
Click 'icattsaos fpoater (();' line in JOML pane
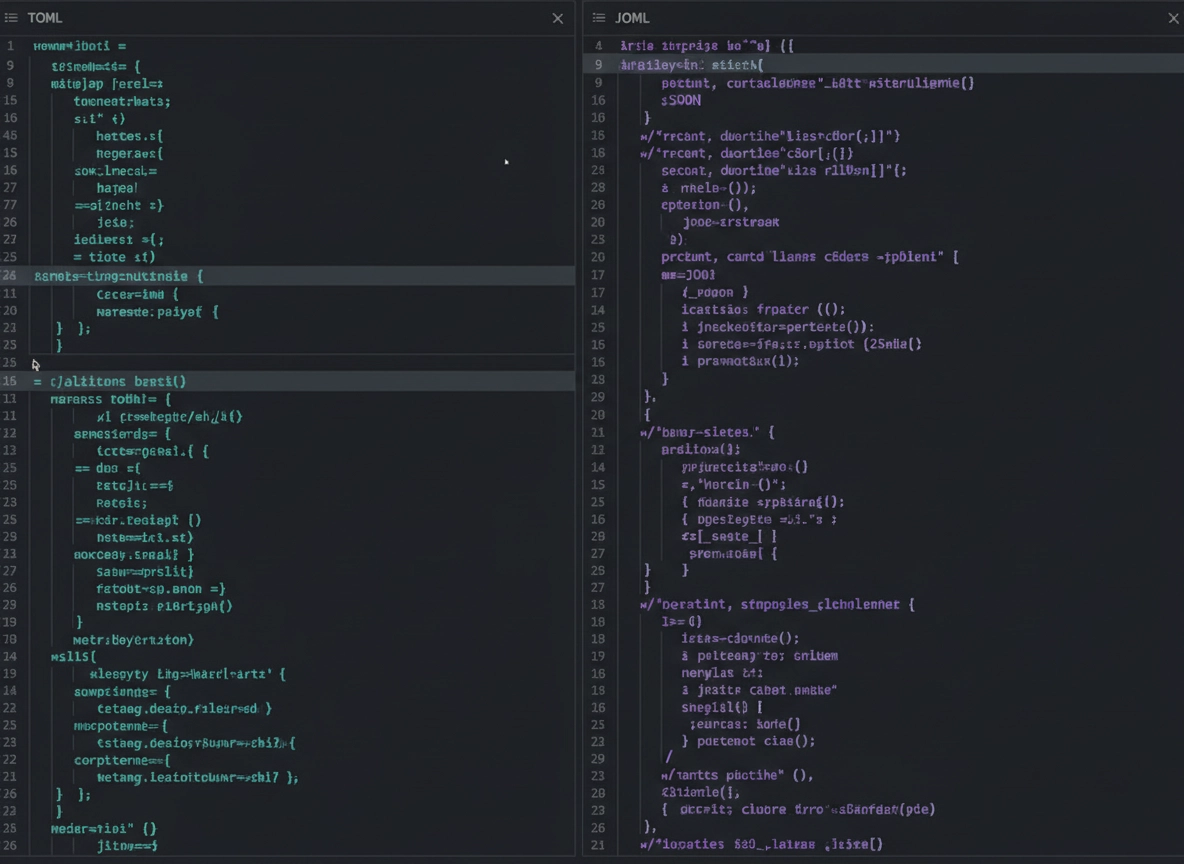[763, 309]
